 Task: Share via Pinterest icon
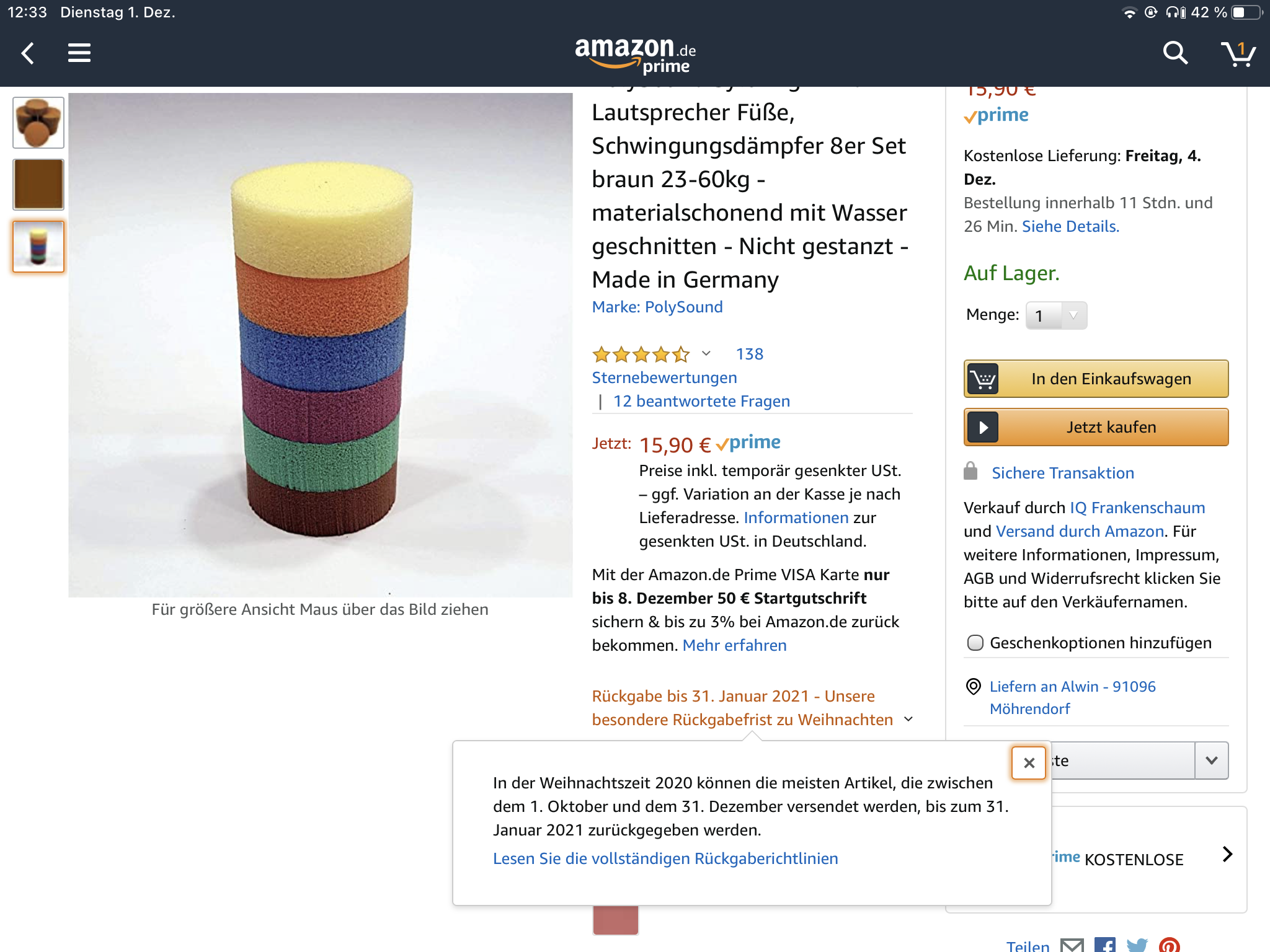(1170, 946)
